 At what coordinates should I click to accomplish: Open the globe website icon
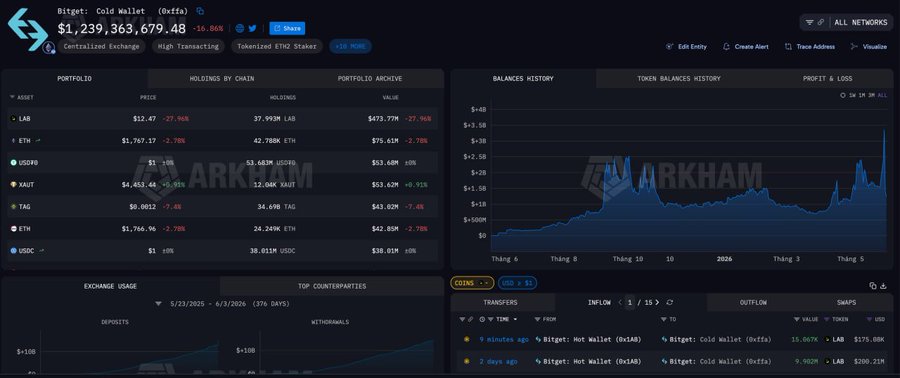pos(240,28)
